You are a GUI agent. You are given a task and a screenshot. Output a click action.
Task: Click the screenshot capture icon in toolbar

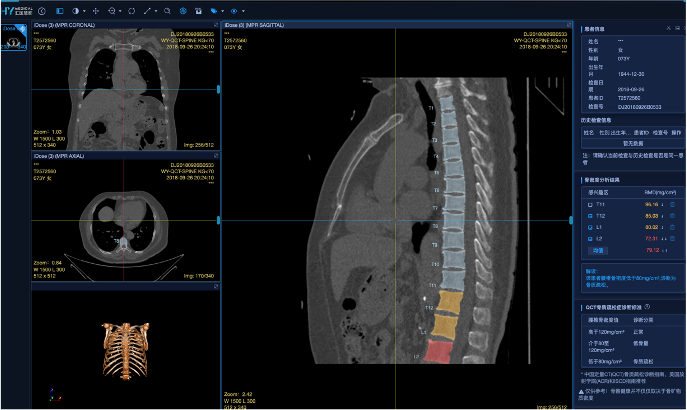pos(198,11)
